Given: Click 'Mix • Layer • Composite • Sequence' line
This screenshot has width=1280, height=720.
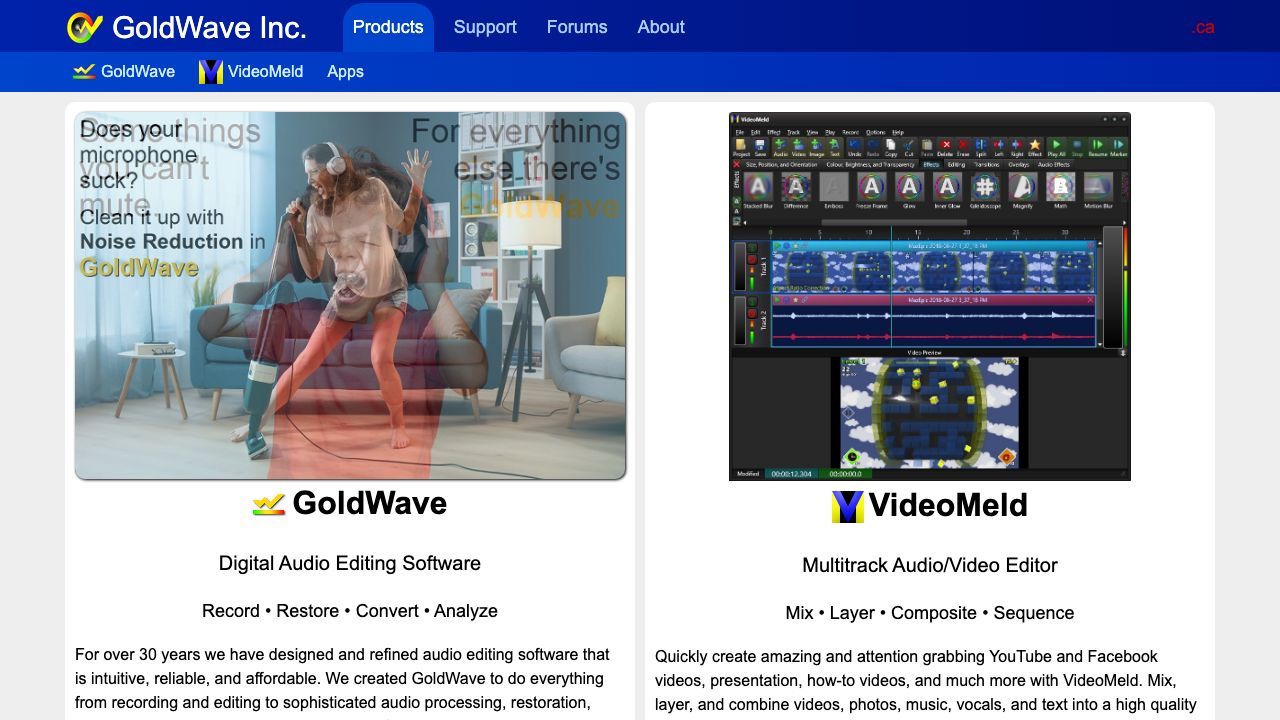Looking at the screenshot, I should (x=930, y=613).
